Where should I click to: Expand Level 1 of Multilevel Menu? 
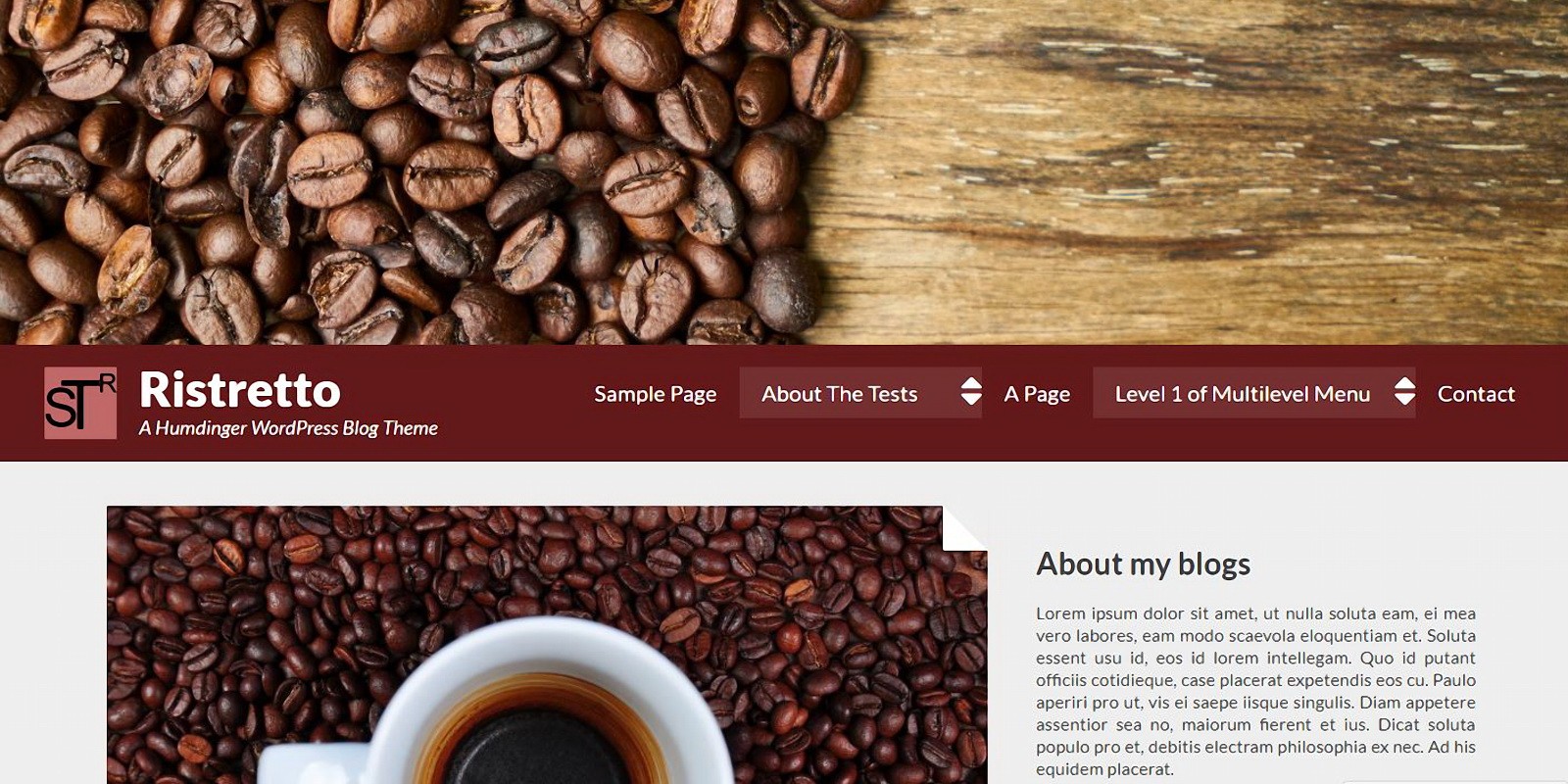(1254, 393)
